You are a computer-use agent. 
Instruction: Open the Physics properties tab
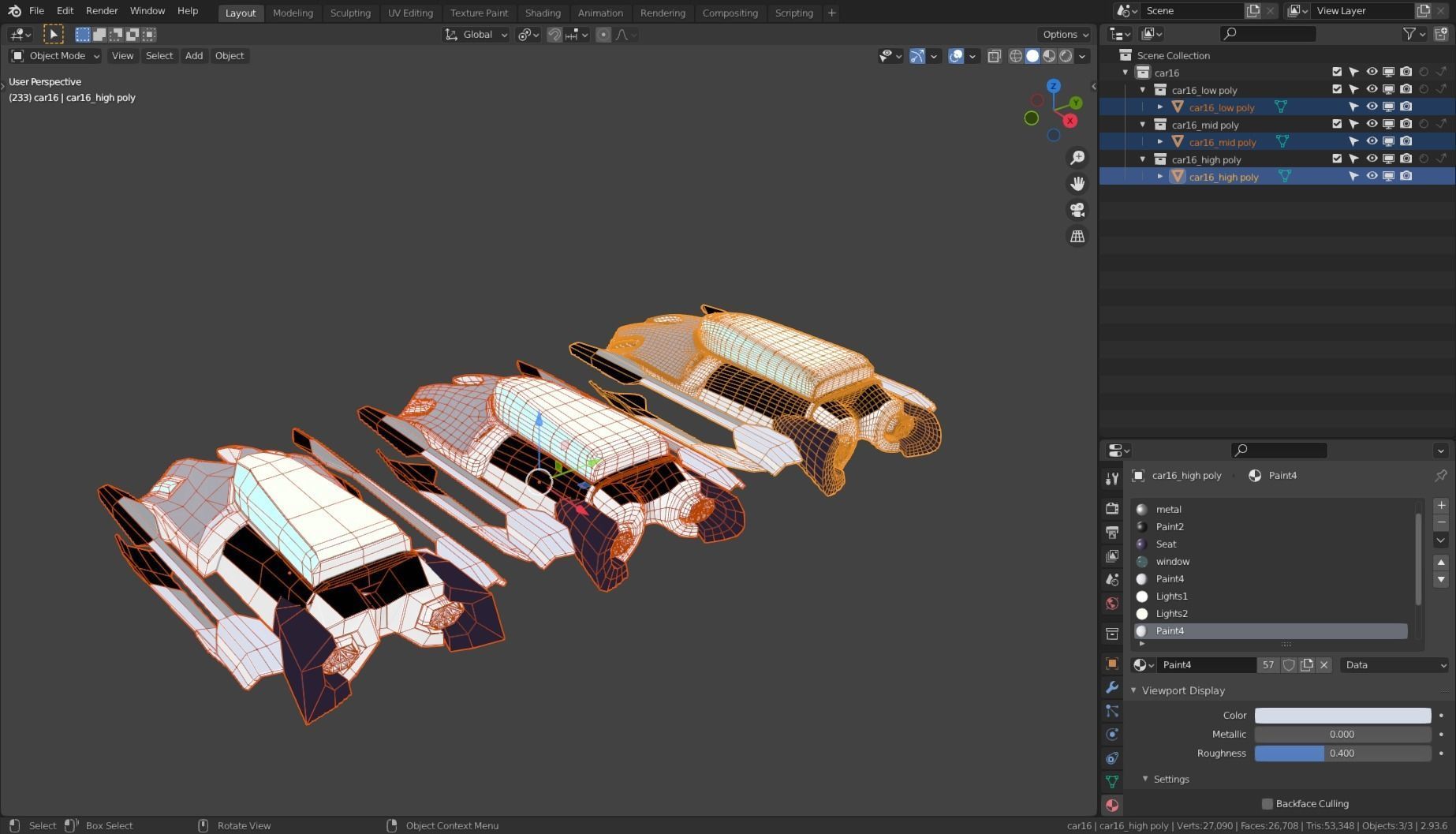[1112, 735]
